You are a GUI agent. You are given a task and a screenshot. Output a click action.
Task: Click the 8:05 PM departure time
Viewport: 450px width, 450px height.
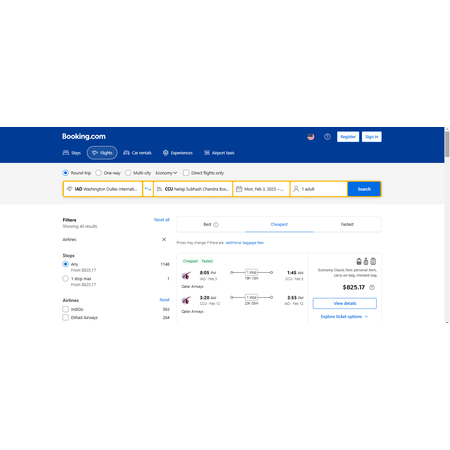pos(208,273)
